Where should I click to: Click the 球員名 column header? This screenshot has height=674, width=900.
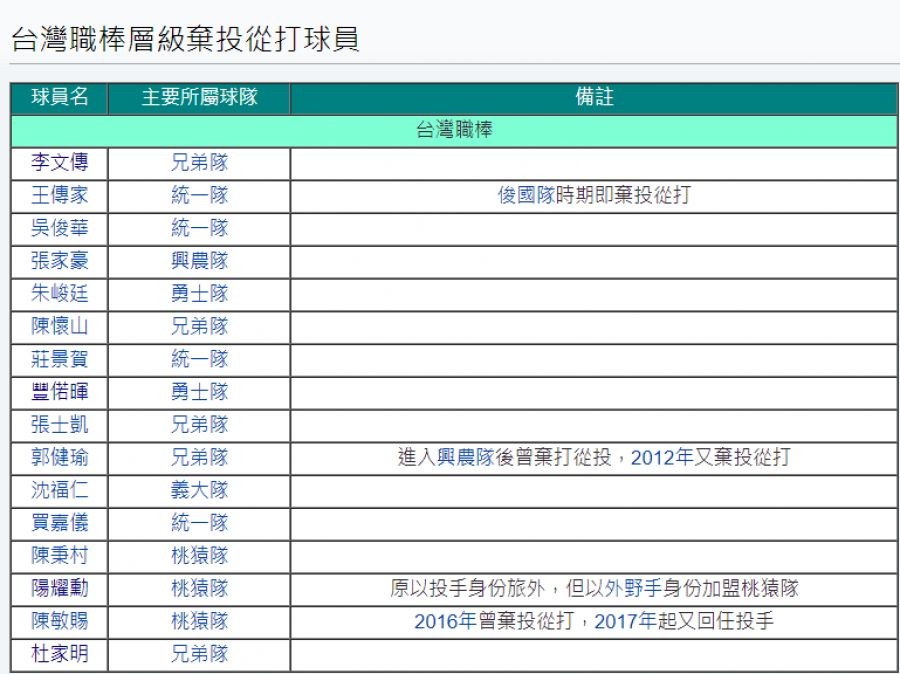click(x=60, y=97)
